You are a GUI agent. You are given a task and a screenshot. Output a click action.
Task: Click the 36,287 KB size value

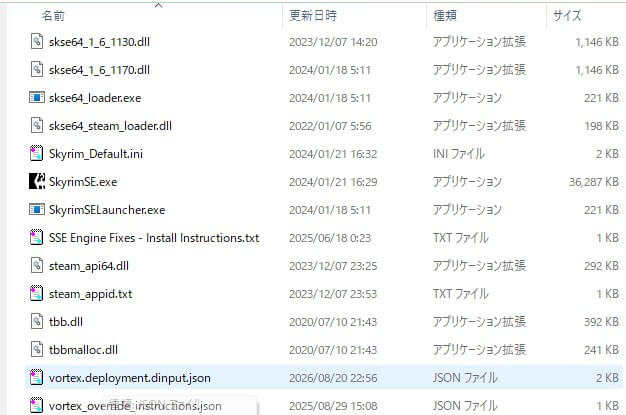[594, 182]
